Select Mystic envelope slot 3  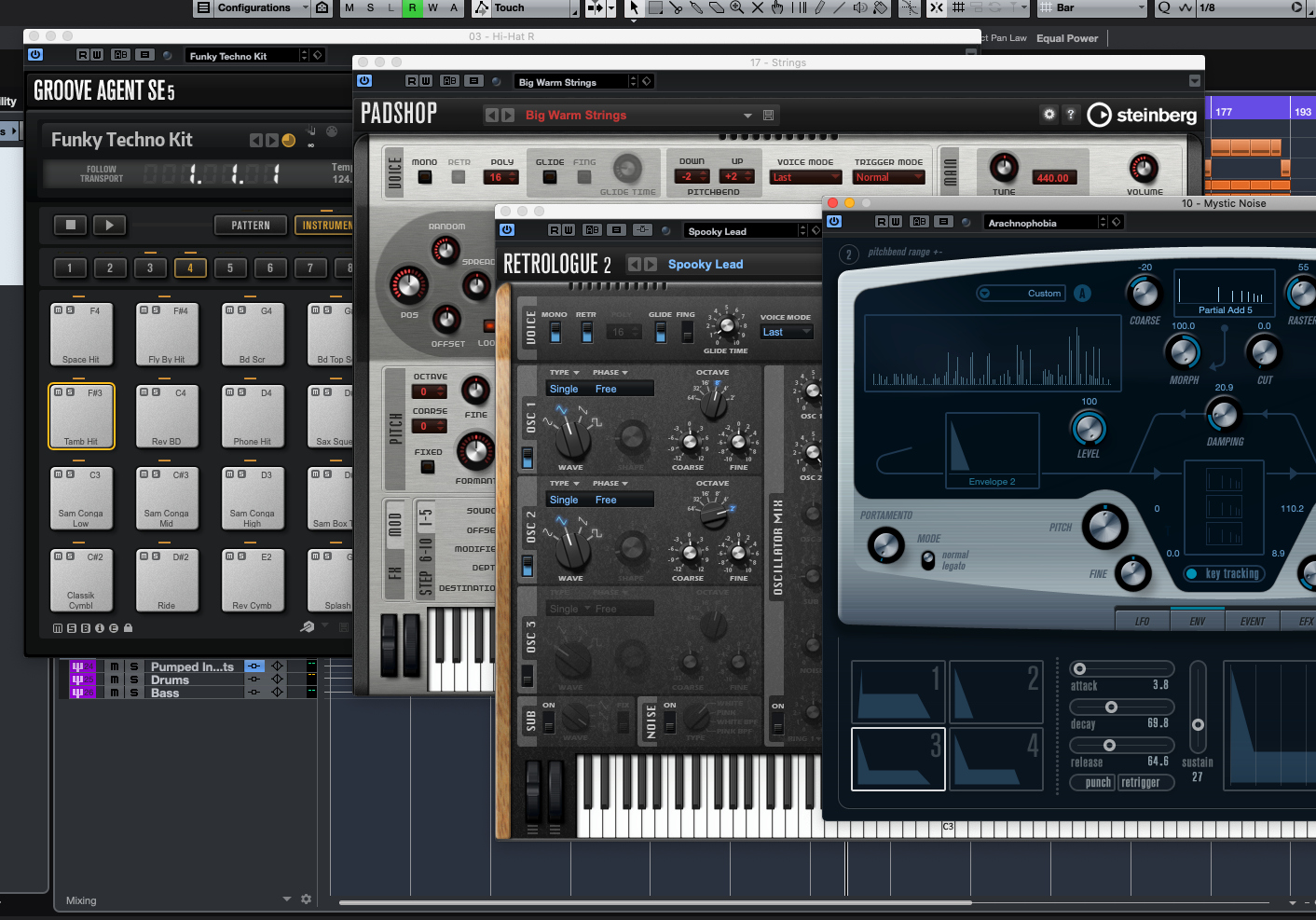point(898,759)
